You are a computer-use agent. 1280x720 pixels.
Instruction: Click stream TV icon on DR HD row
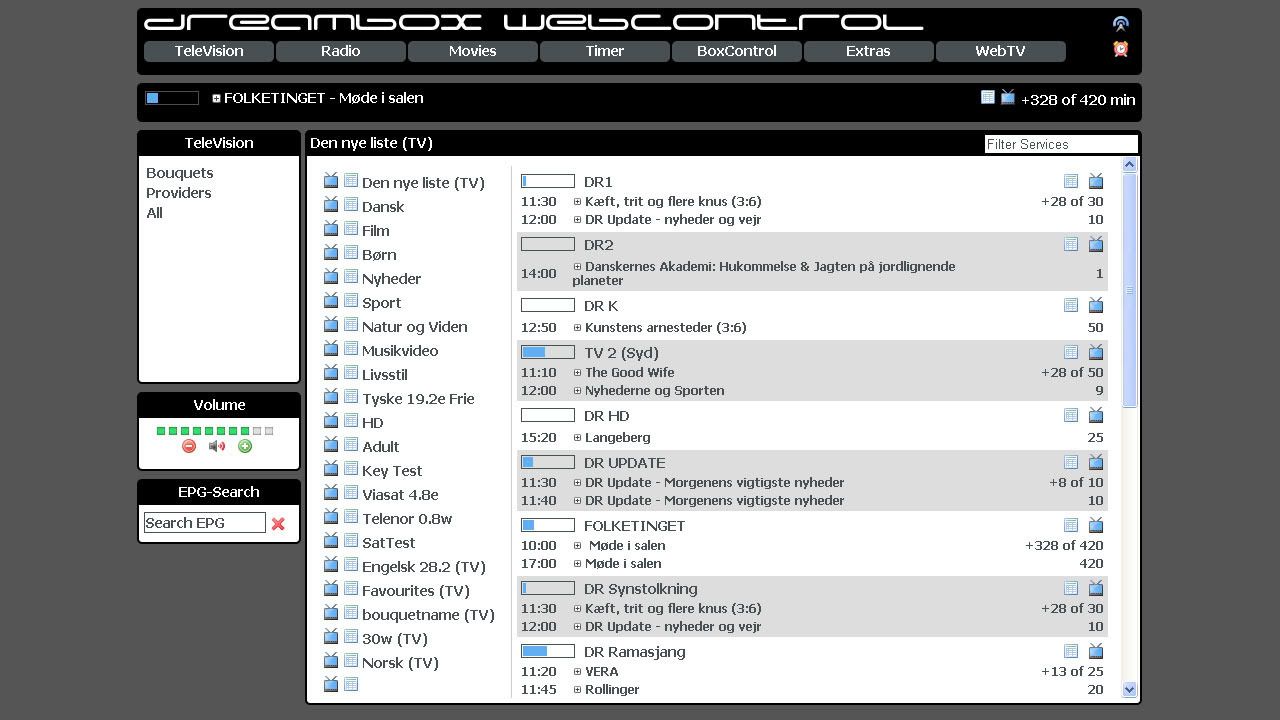point(1096,415)
